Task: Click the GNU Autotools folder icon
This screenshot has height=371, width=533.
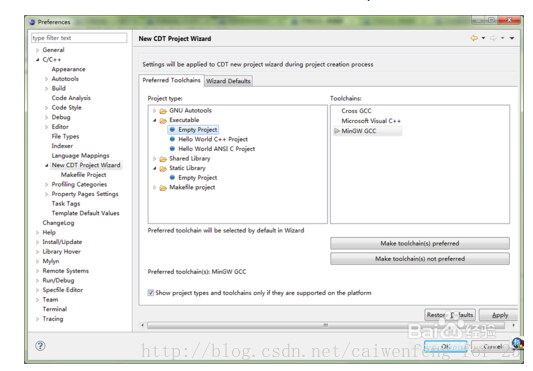Action: point(163,111)
